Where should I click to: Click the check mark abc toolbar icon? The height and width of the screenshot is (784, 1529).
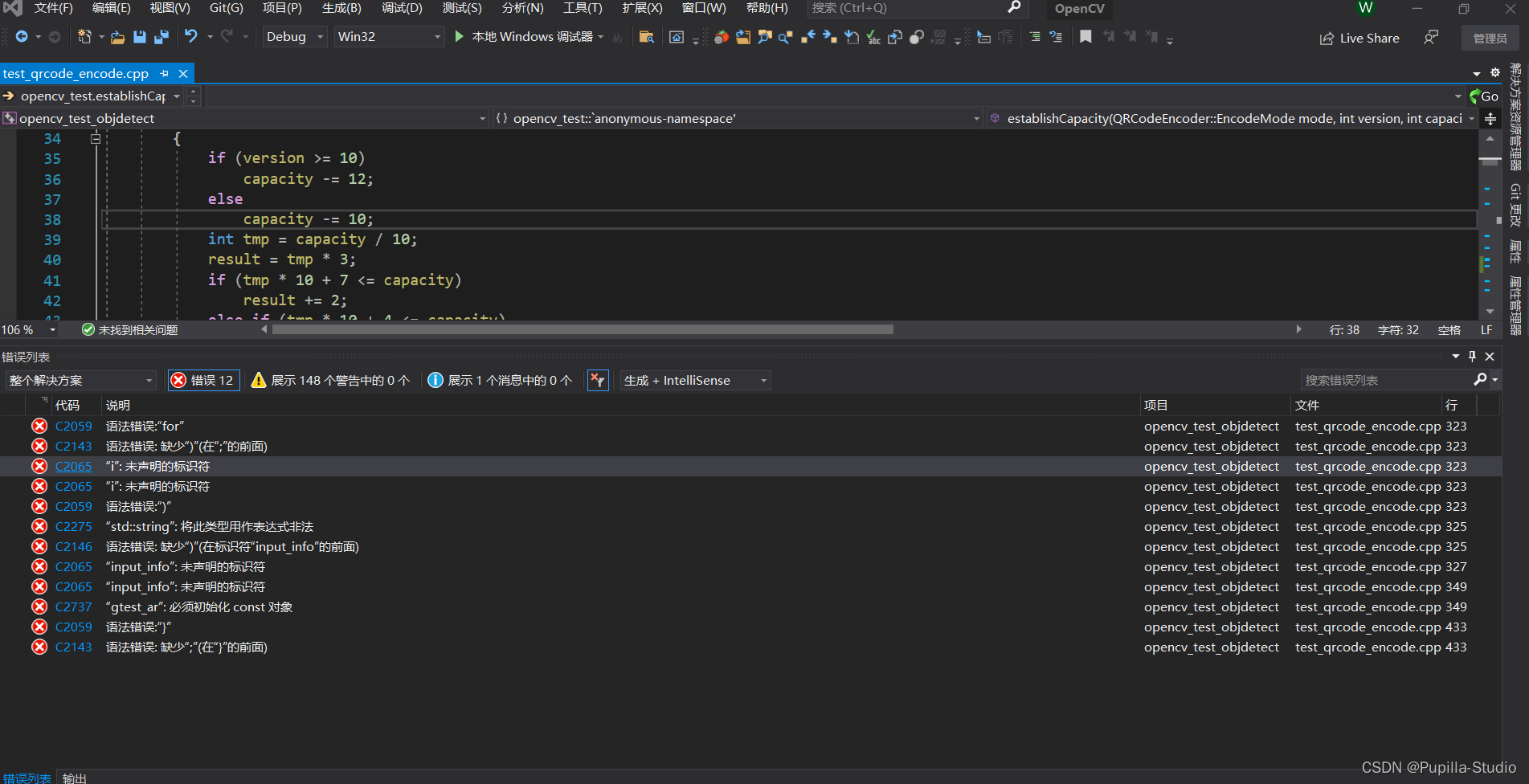coord(874,37)
